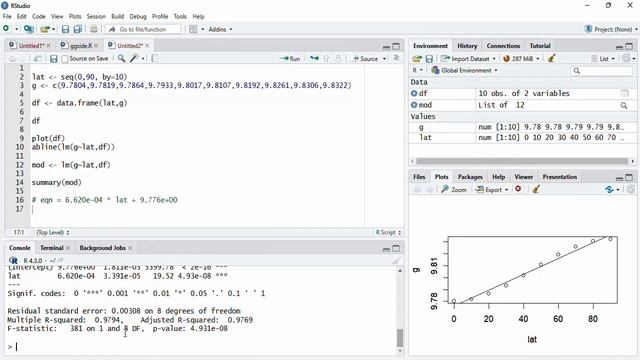
Task: Save all open documents icon
Action: point(78,29)
